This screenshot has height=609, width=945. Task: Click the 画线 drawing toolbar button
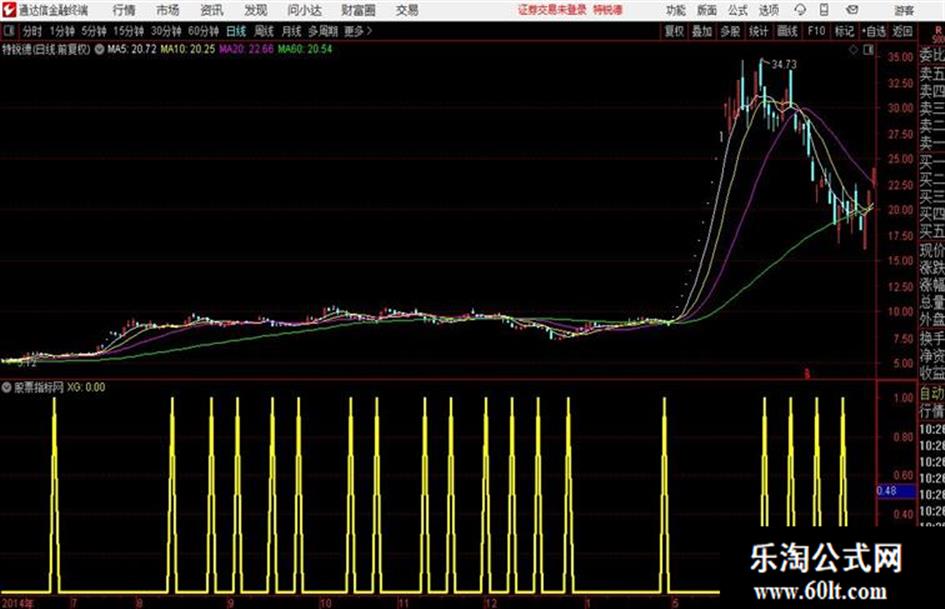[787, 31]
